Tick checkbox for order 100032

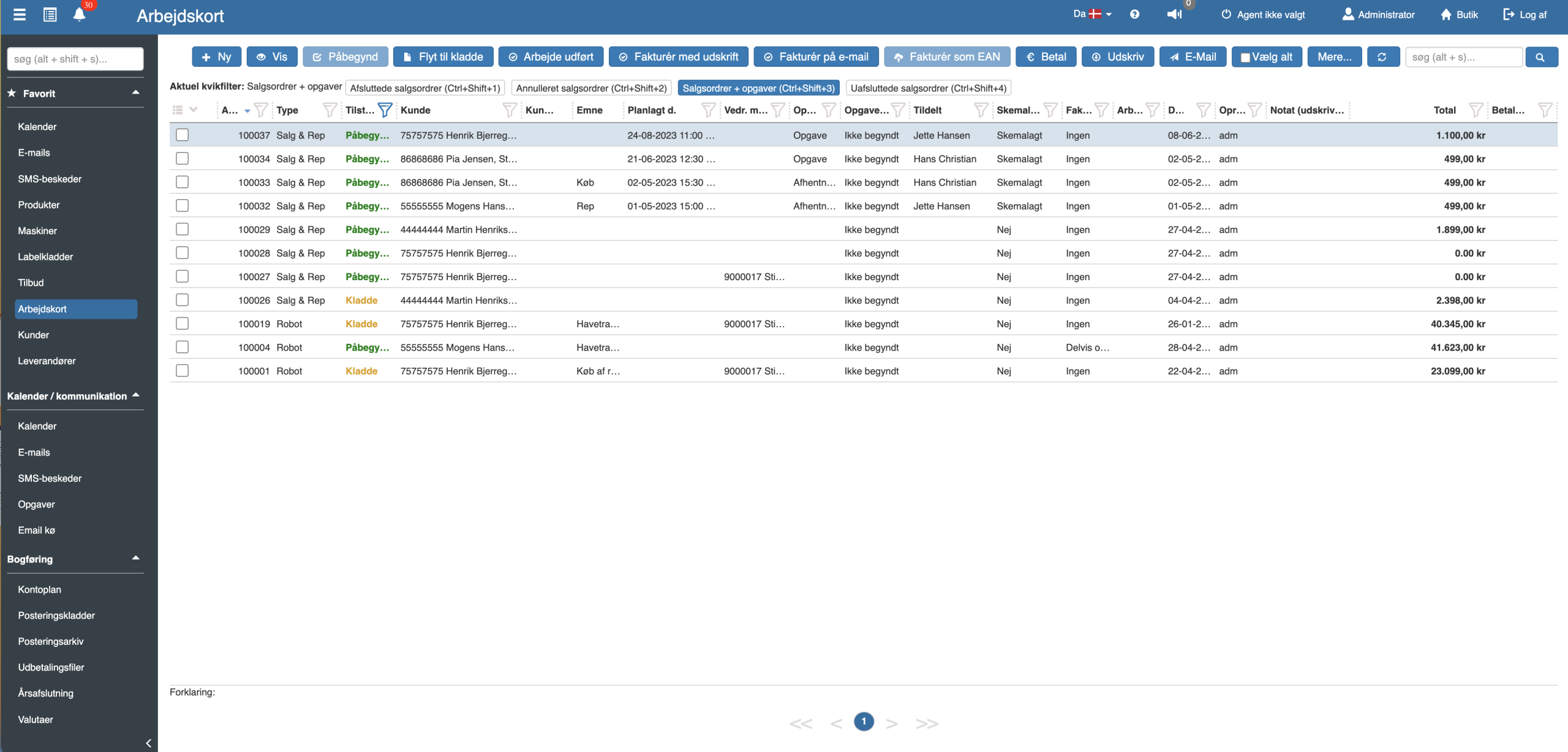tap(182, 206)
